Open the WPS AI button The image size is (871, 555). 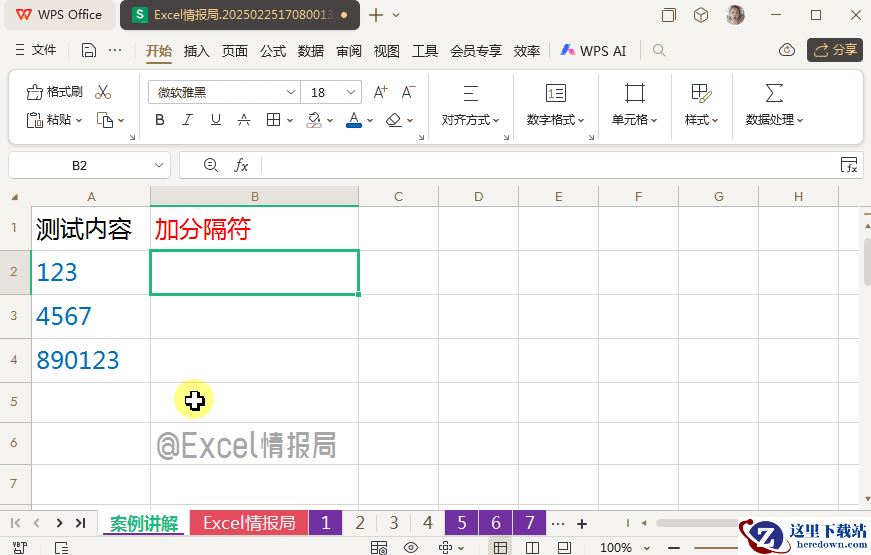593,51
